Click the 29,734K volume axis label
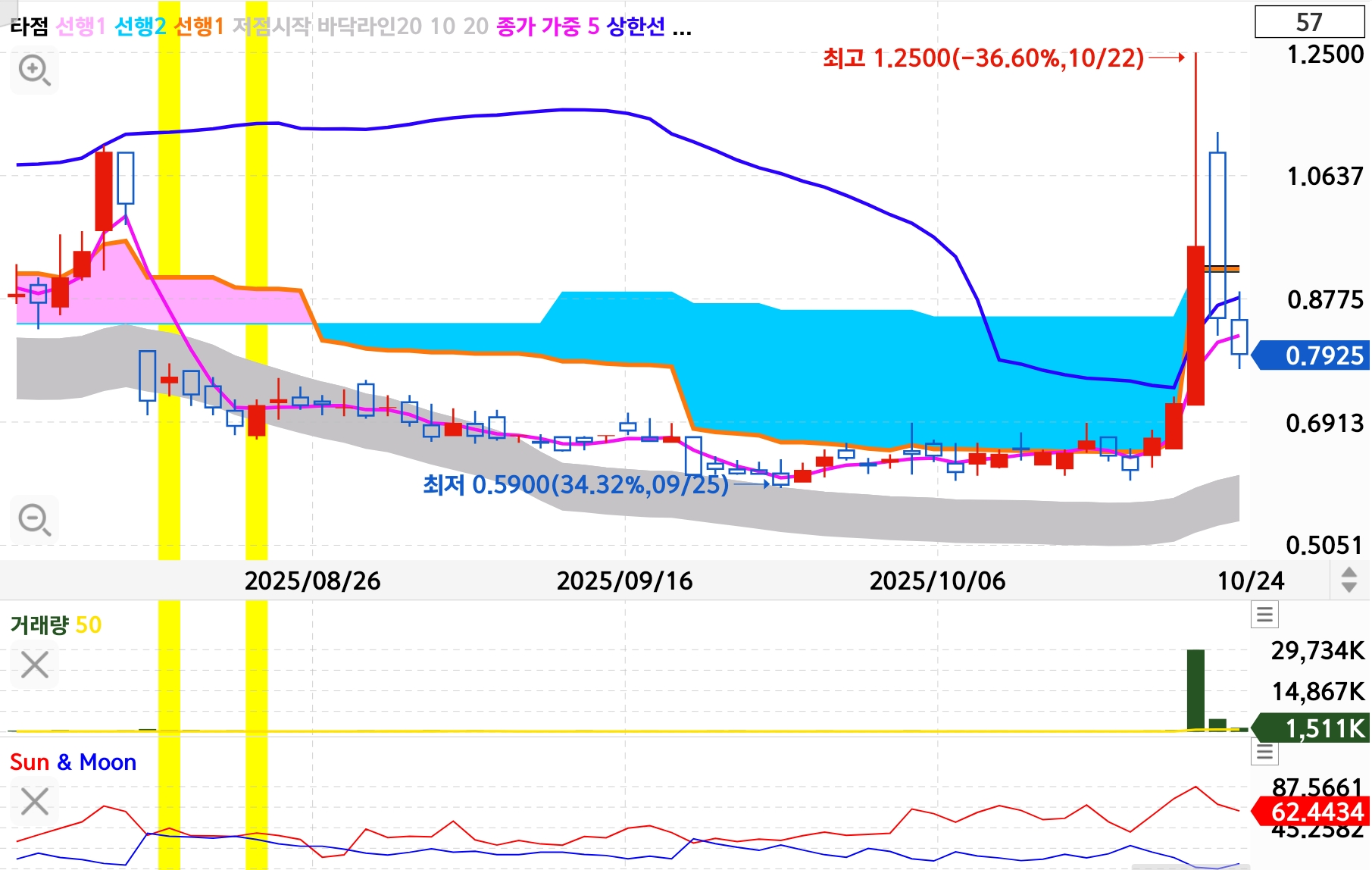This screenshot has width=1372, height=870. (x=1317, y=650)
